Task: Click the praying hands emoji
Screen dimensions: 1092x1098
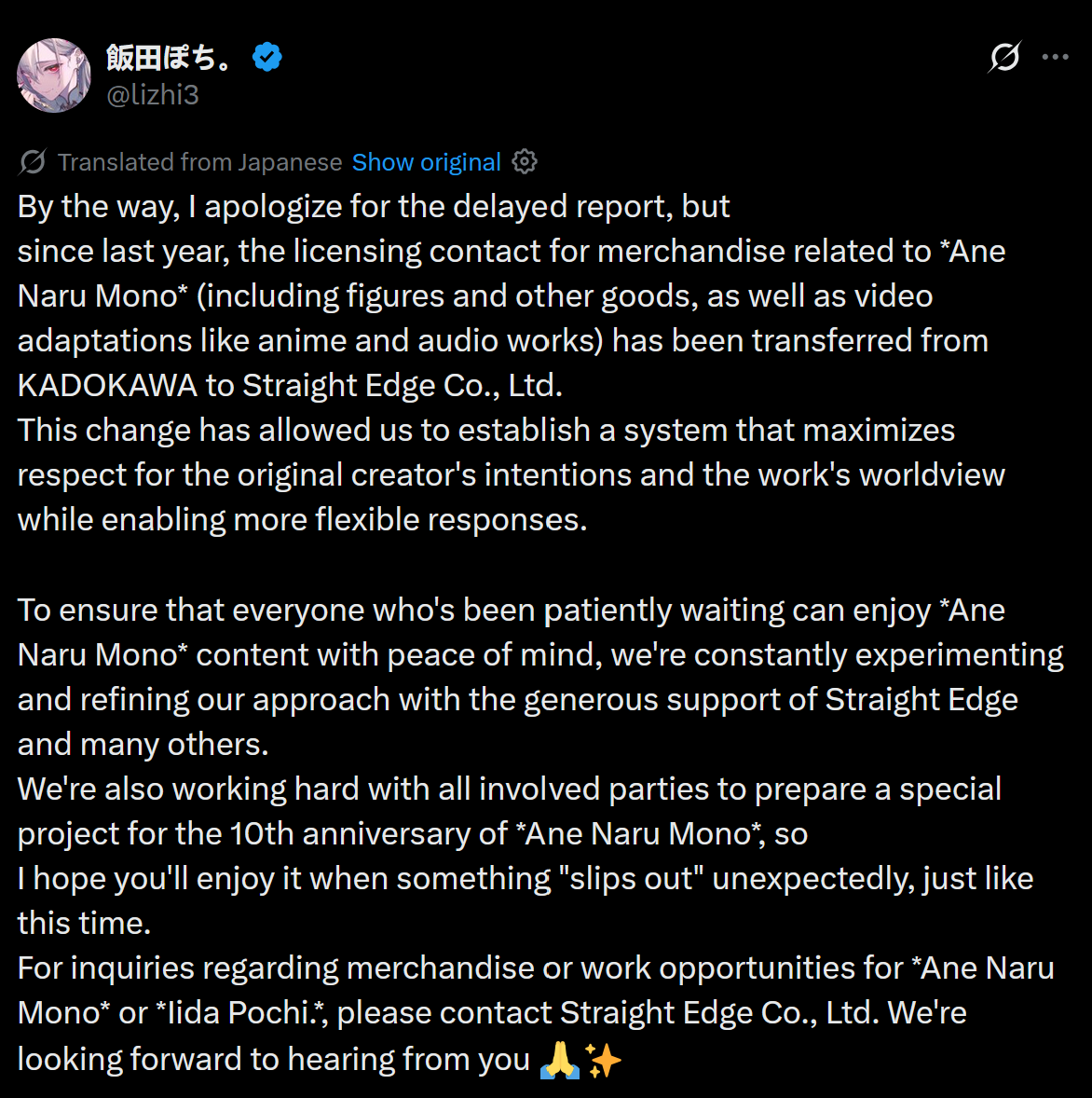Action: coord(559,1060)
